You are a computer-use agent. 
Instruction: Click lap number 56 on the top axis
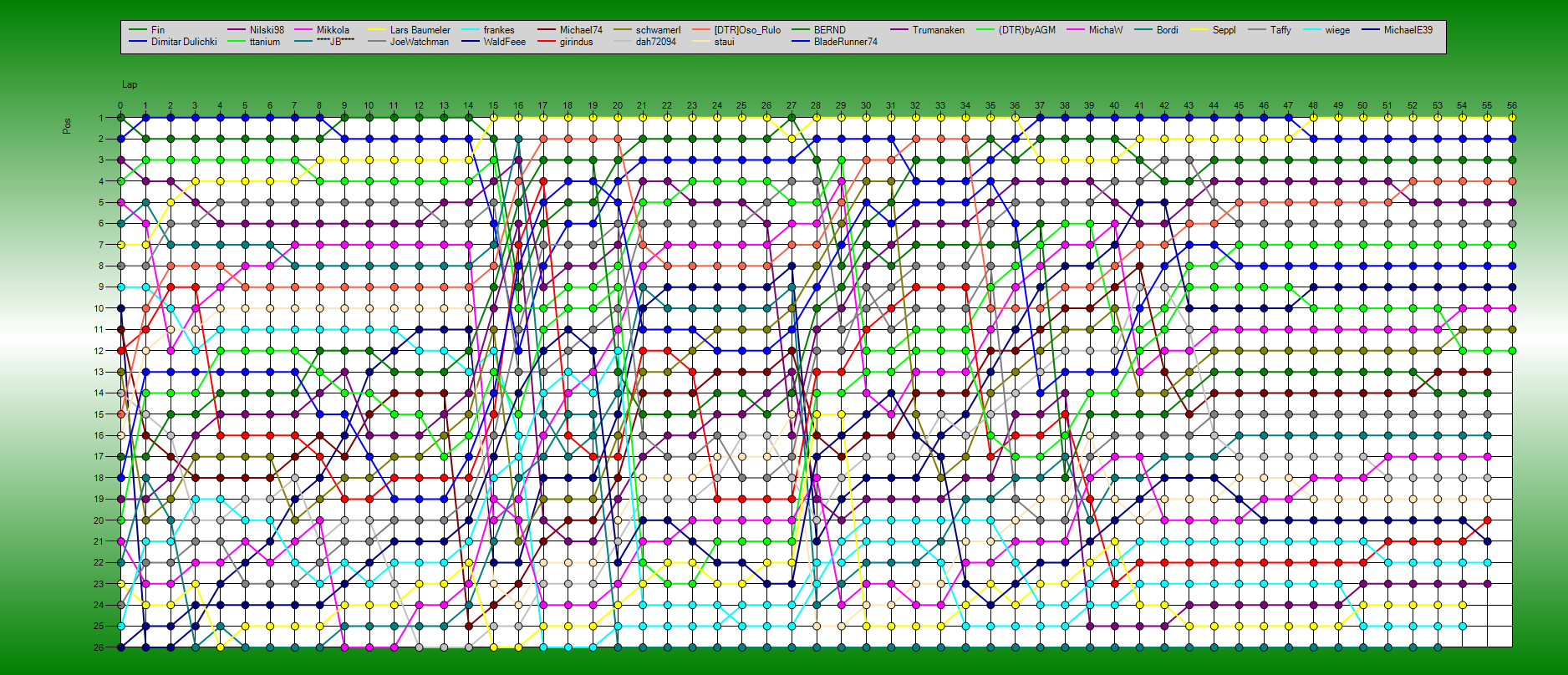[x=1511, y=106]
